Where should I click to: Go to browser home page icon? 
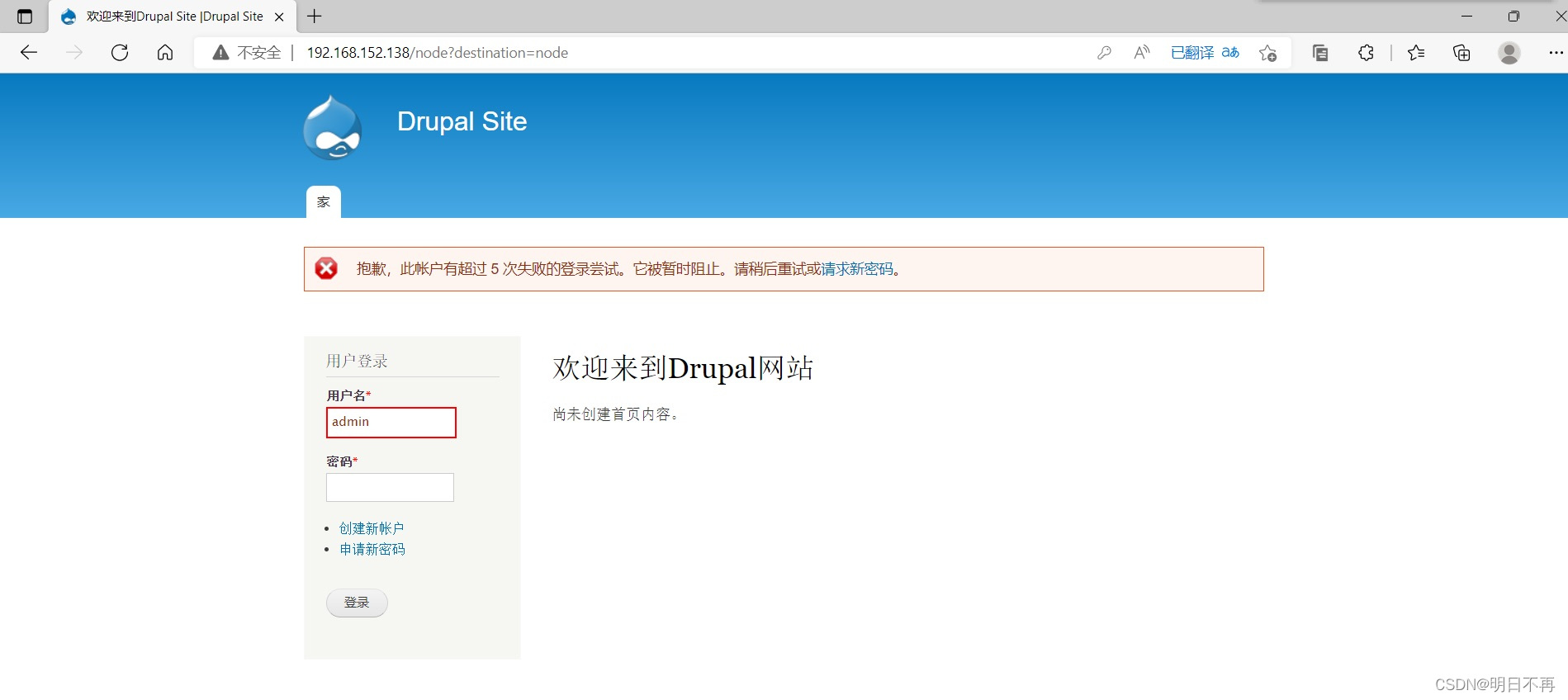click(x=165, y=53)
